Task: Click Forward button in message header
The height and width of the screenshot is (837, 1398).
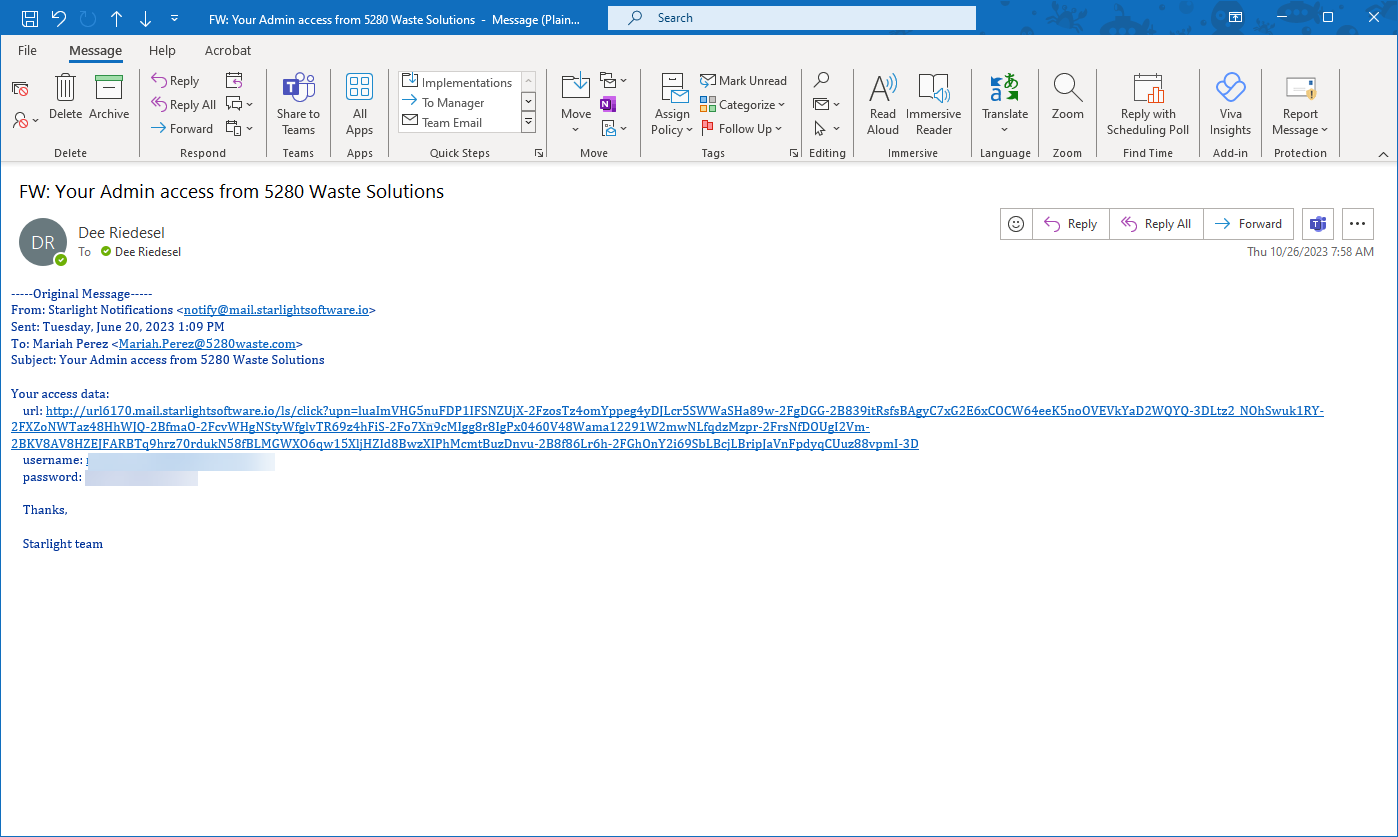Action: (x=1248, y=224)
